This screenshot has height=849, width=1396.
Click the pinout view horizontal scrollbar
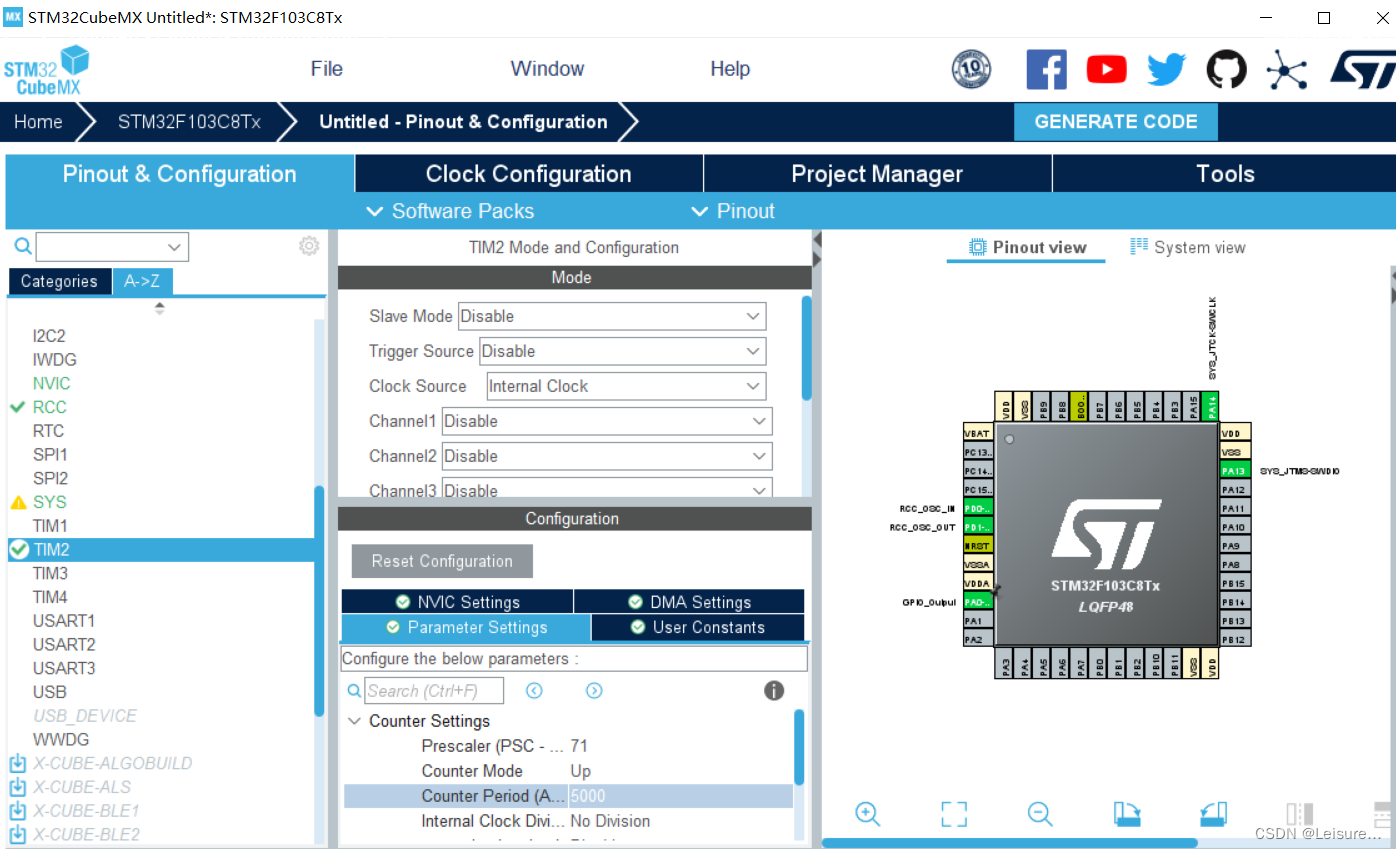point(1009,843)
